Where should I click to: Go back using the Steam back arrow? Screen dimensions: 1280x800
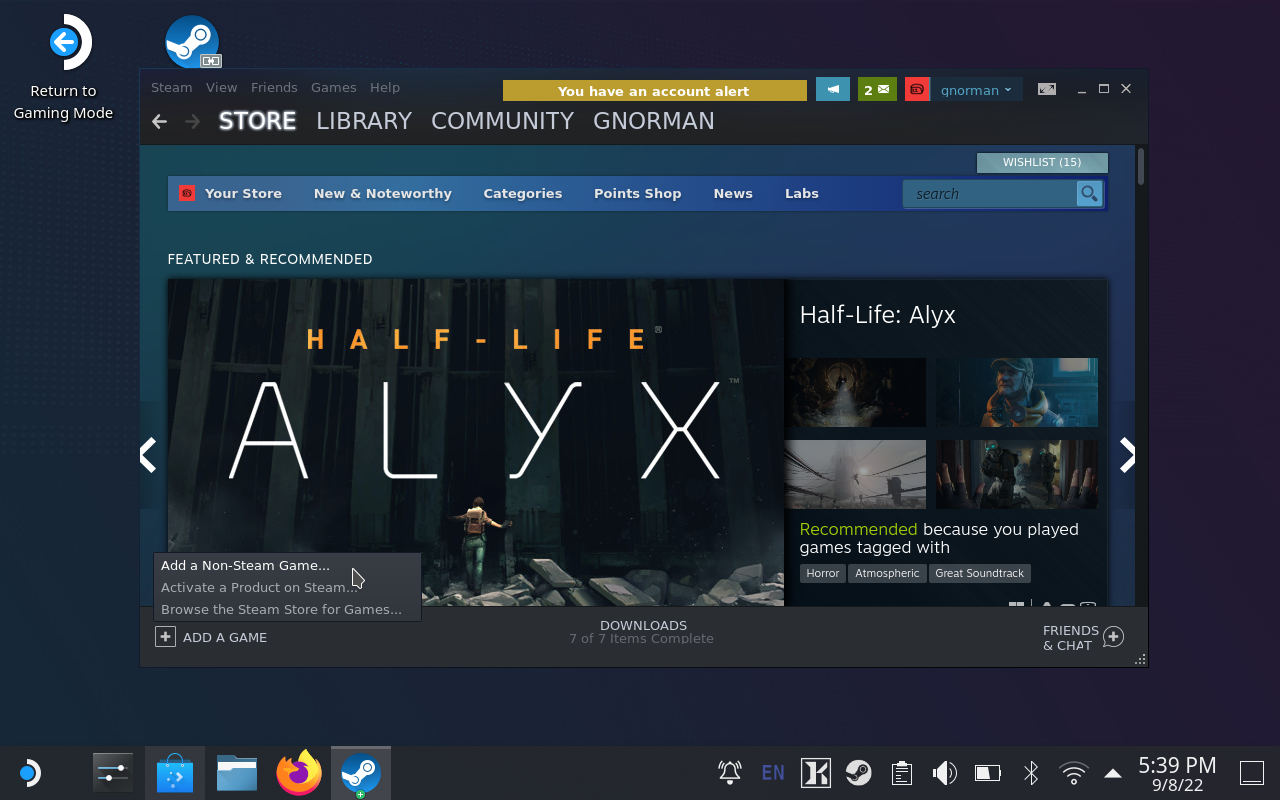point(159,121)
